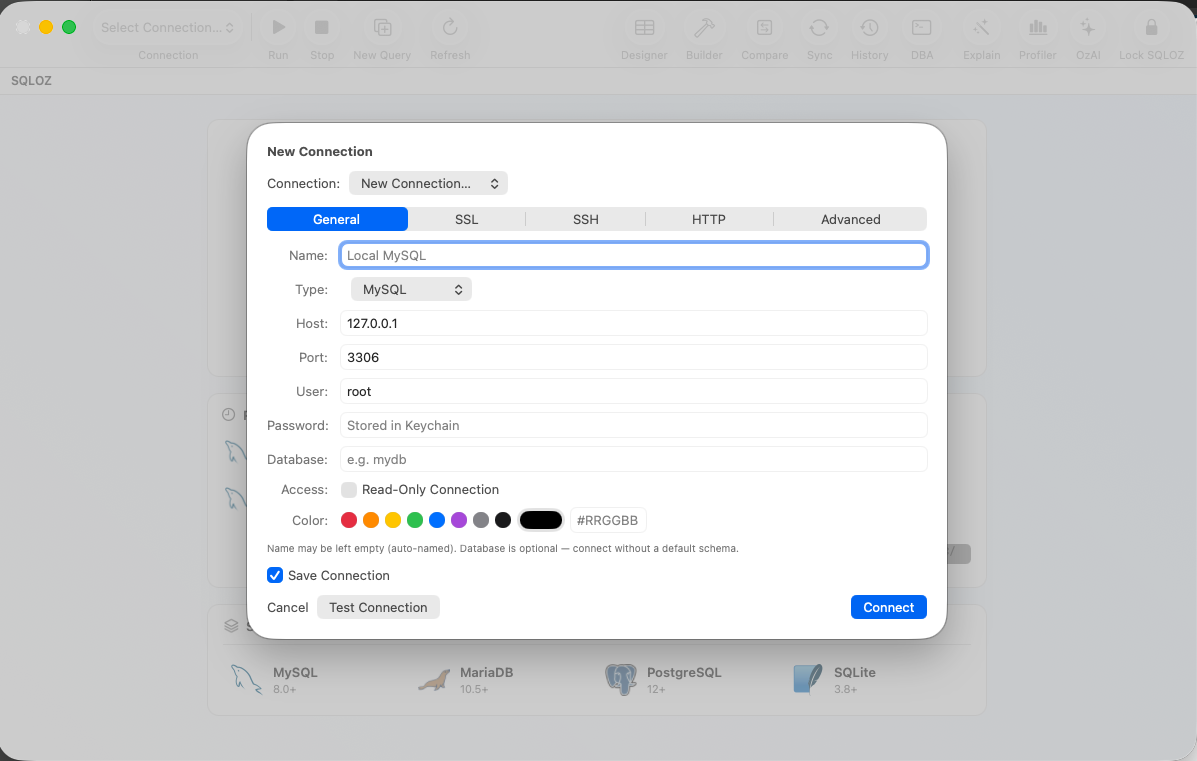Screen dimensions: 1197x761
Task: Open a New Query tab icon
Action: [382, 27]
